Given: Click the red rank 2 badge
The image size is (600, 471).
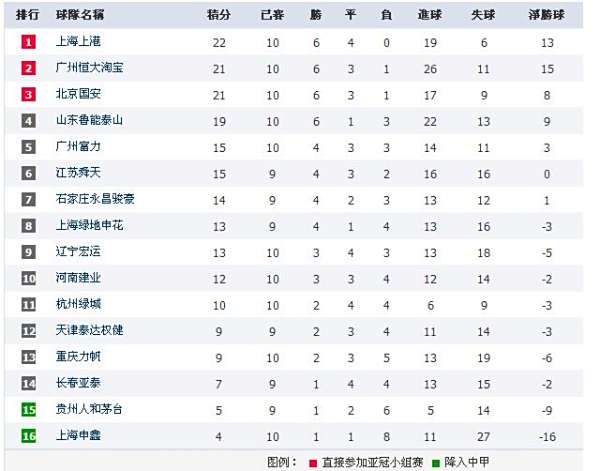Looking at the screenshot, I should [28, 68].
